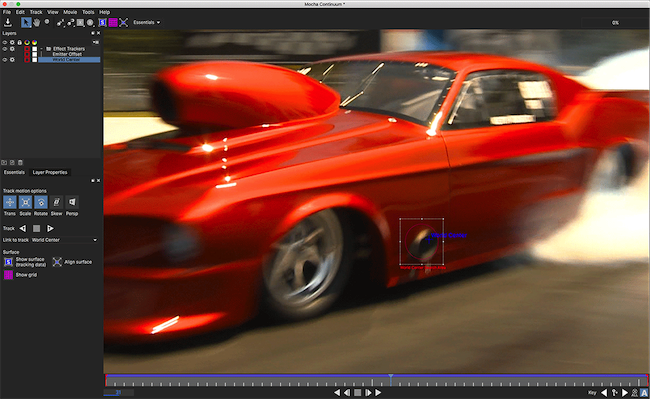Click the Save and export download icon

(7, 22)
